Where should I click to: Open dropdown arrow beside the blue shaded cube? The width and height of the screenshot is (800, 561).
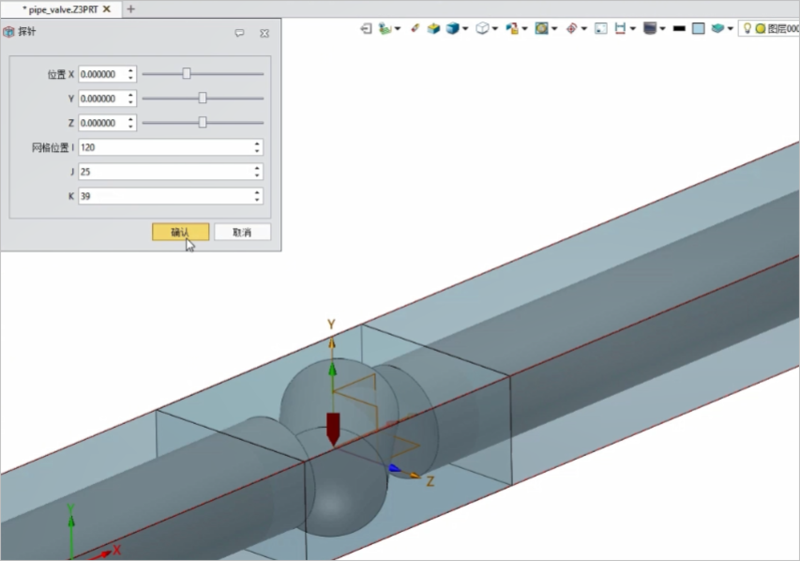click(x=465, y=29)
